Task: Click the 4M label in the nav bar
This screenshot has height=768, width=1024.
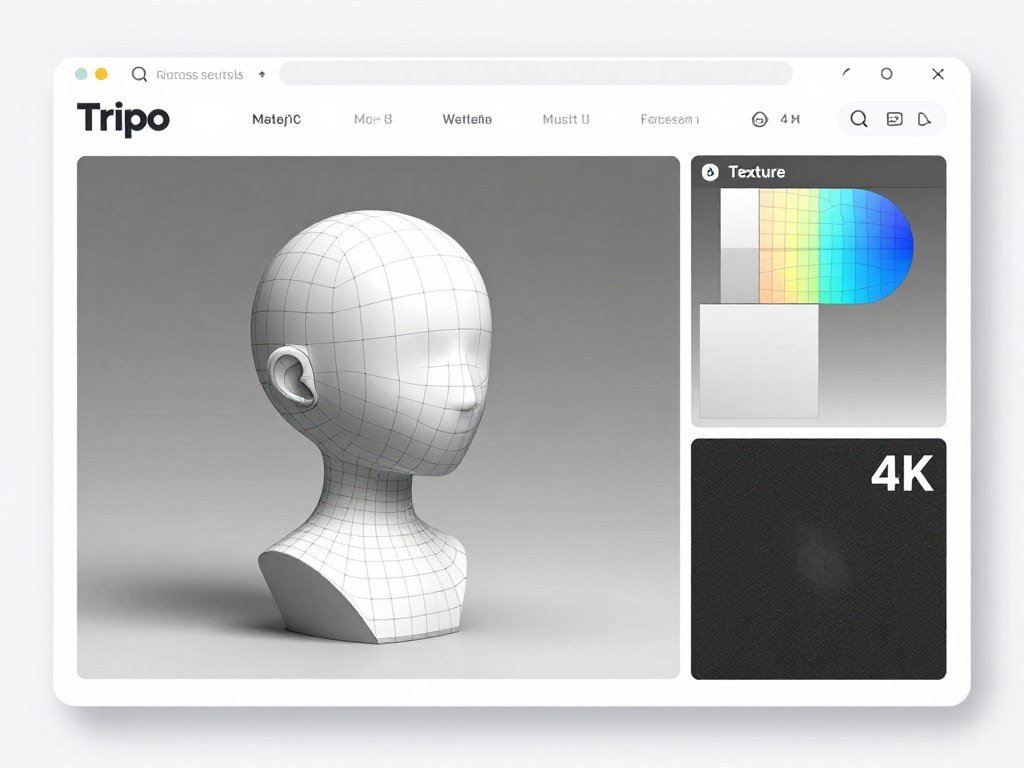Action: (x=790, y=119)
